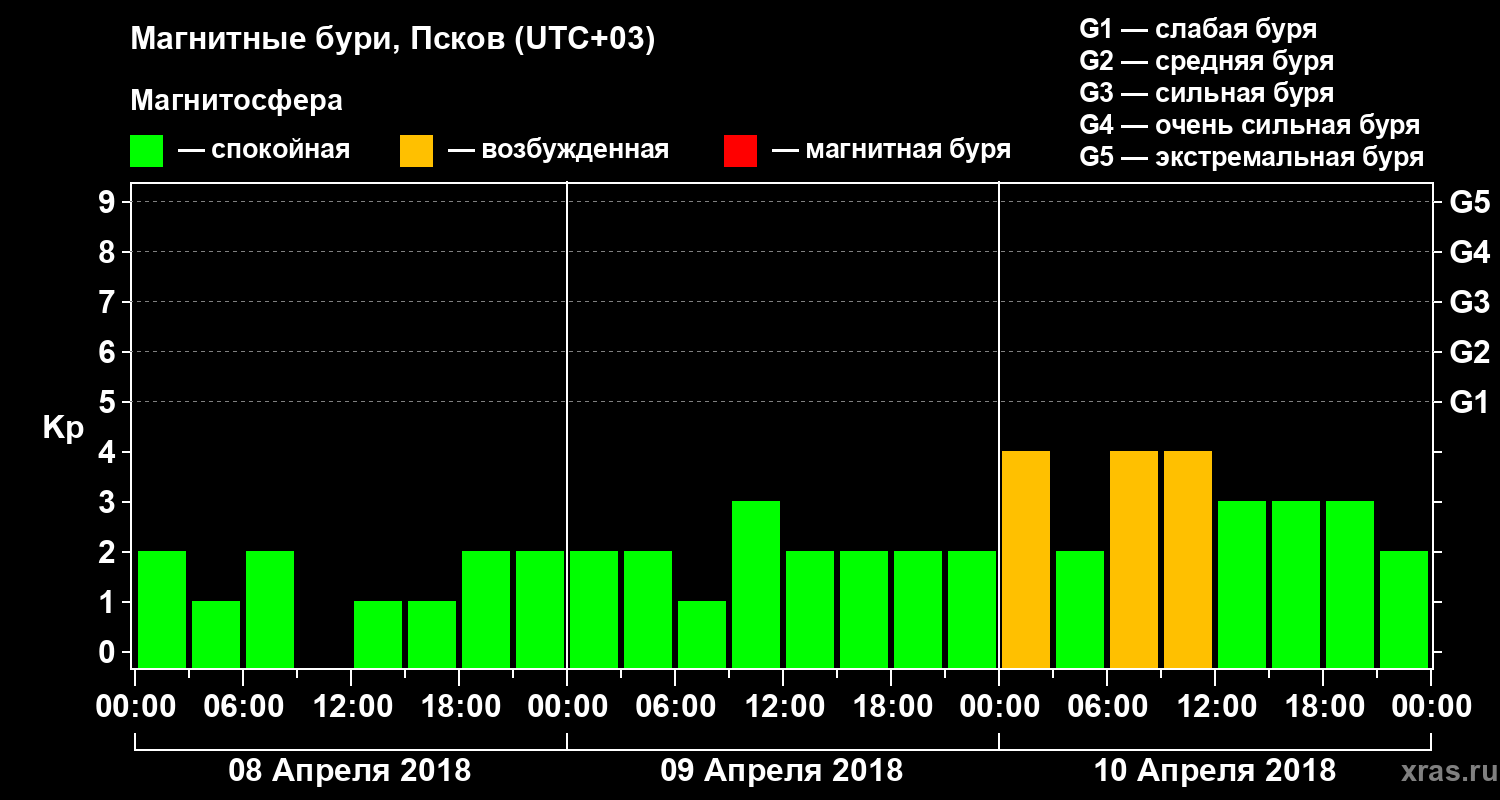Click the green bar between orange bars on 10 Апреля
This screenshot has height=800, width=1500.
[1080, 609]
